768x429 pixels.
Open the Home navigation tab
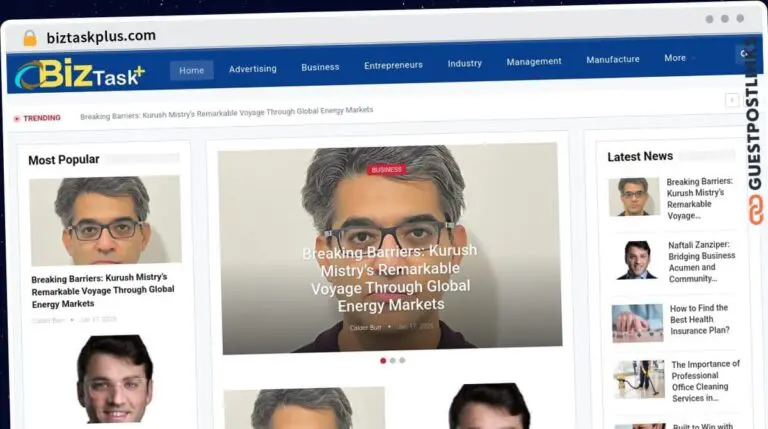(191, 70)
